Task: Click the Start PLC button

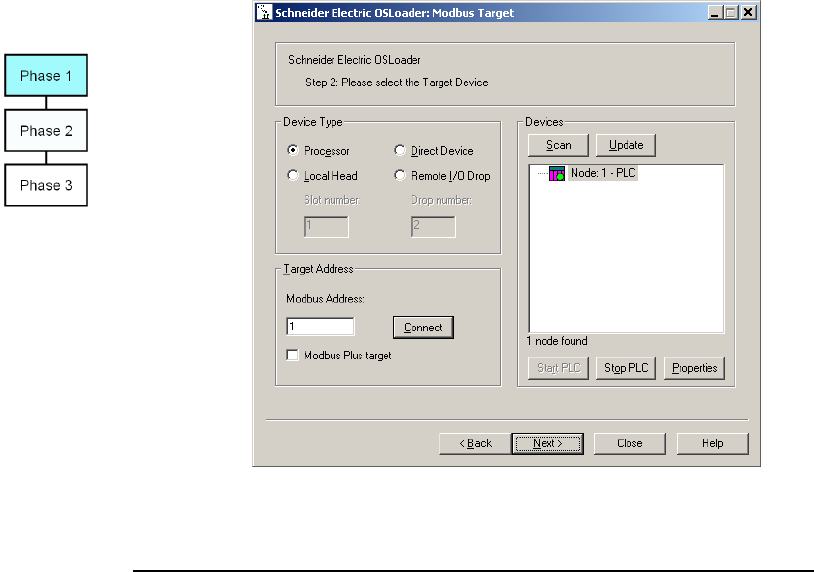Action: pos(558,368)
